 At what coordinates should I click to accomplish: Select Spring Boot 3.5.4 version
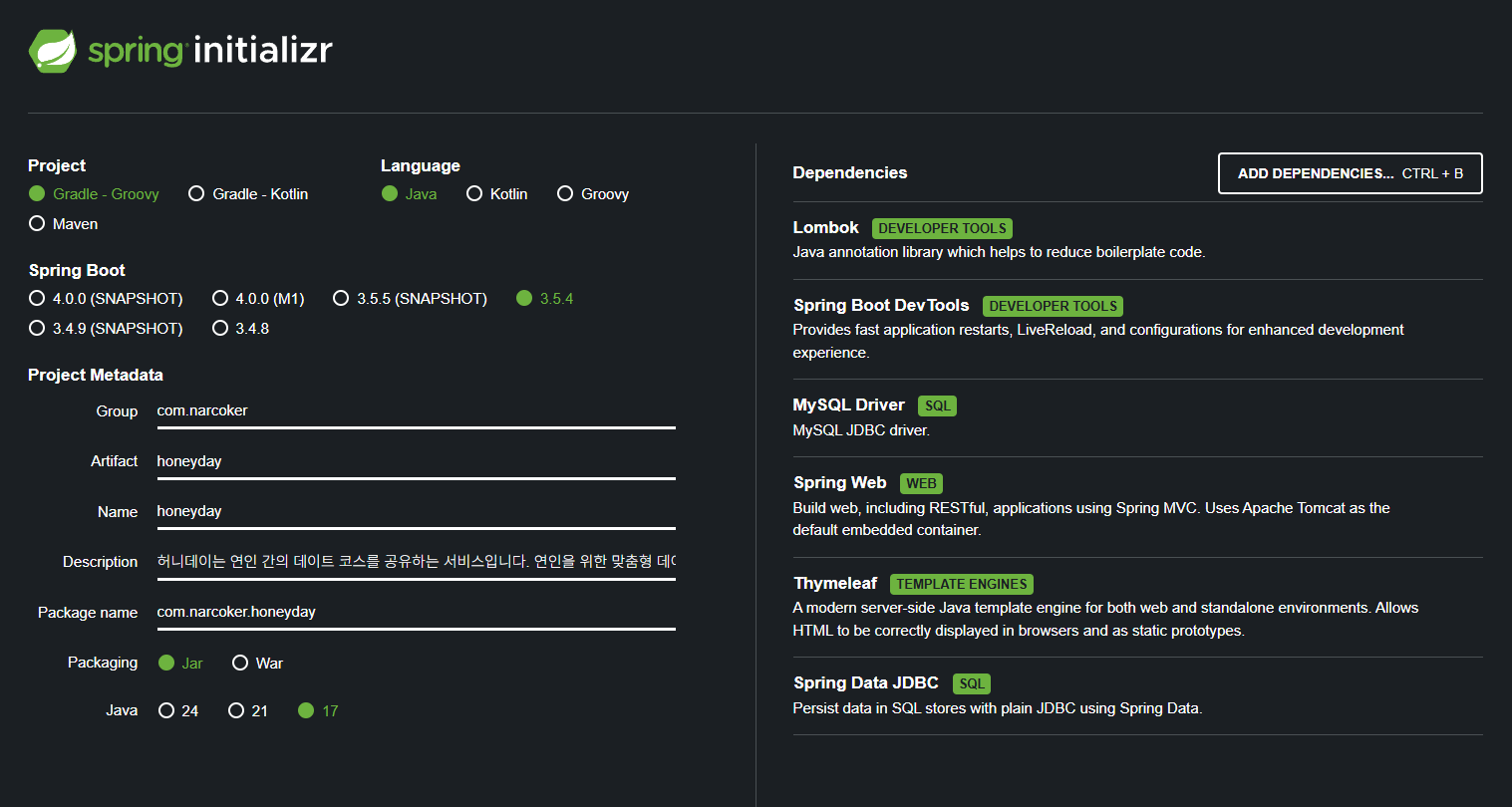[545, 299]
